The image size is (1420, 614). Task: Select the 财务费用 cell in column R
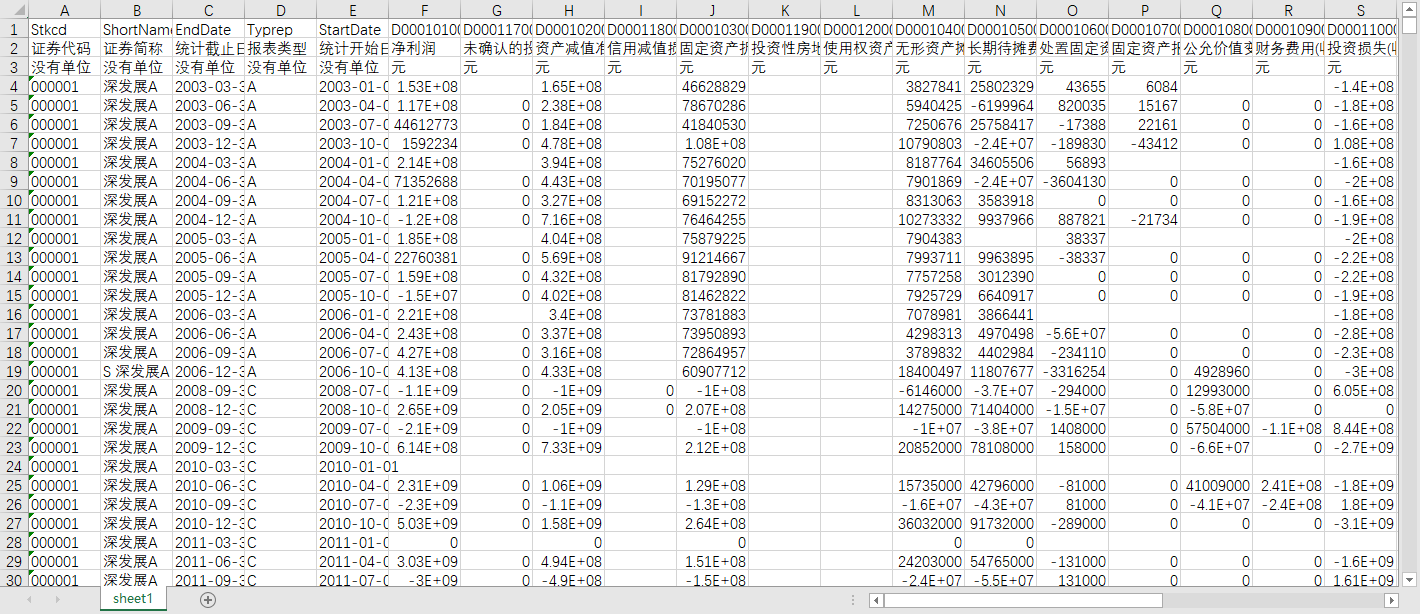point(1288,48)
